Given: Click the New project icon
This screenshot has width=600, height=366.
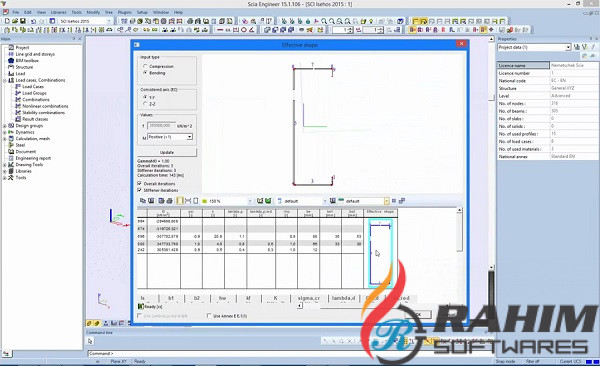Looking at the screenshot, I should (7, 21).
